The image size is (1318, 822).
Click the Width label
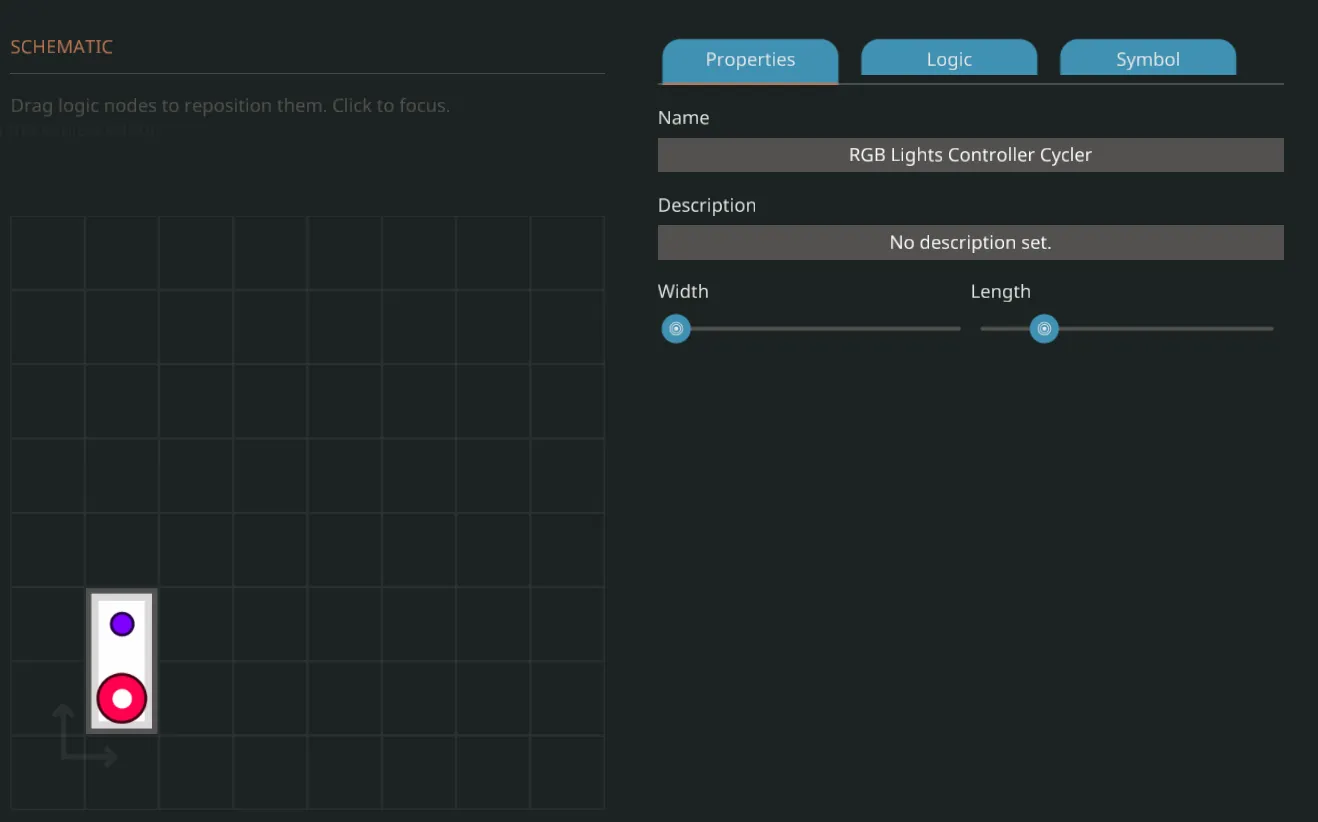(683, 291)
